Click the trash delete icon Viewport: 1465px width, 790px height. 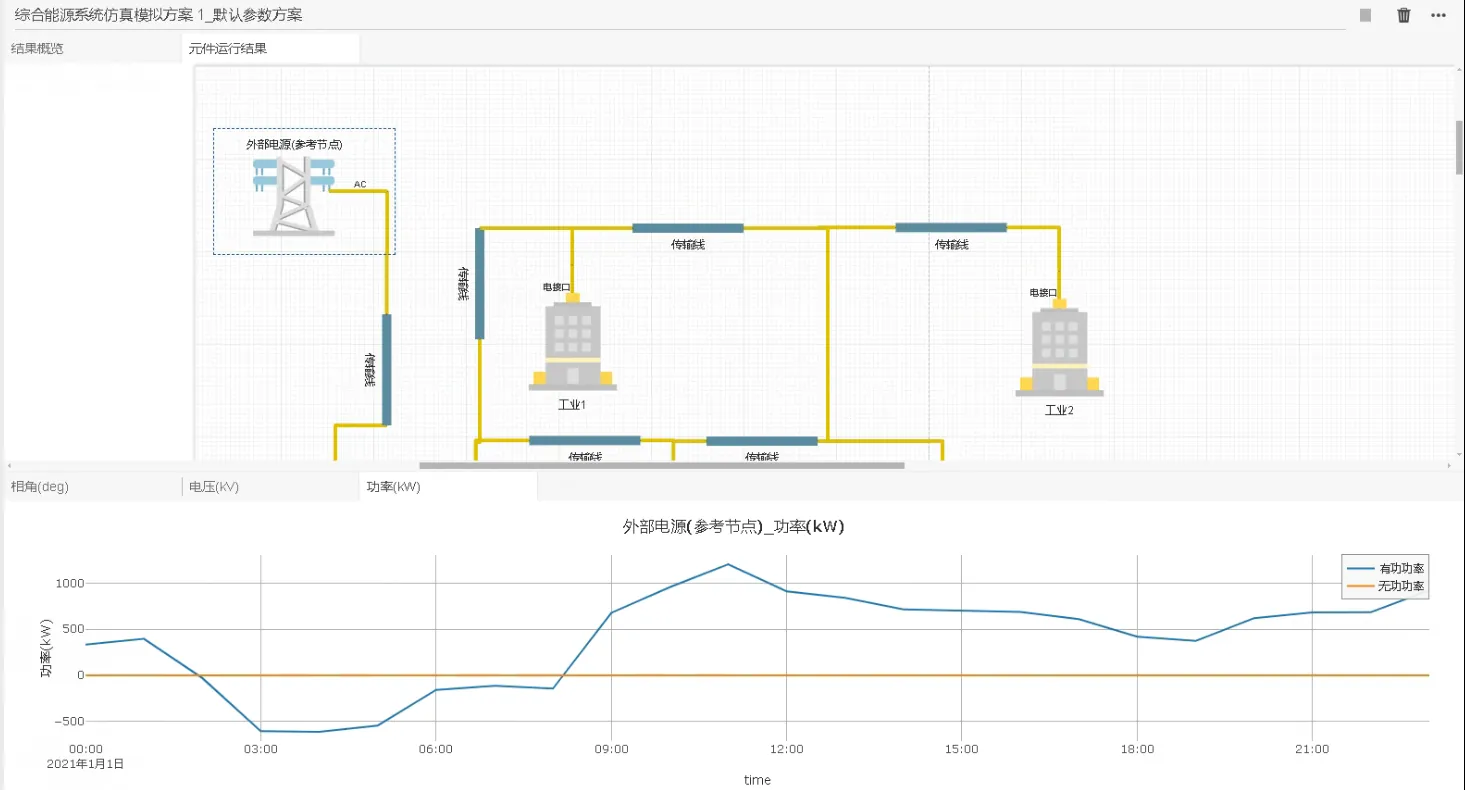(1404, 15)
